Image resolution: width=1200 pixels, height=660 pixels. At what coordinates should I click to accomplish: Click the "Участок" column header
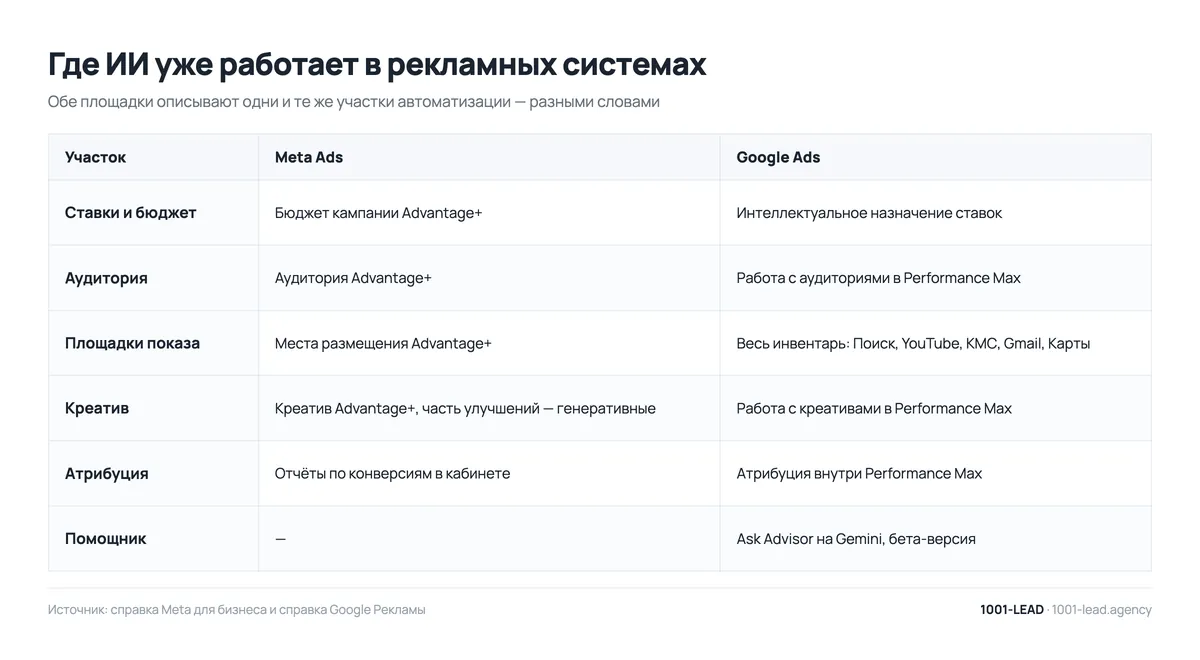point(96,157)
